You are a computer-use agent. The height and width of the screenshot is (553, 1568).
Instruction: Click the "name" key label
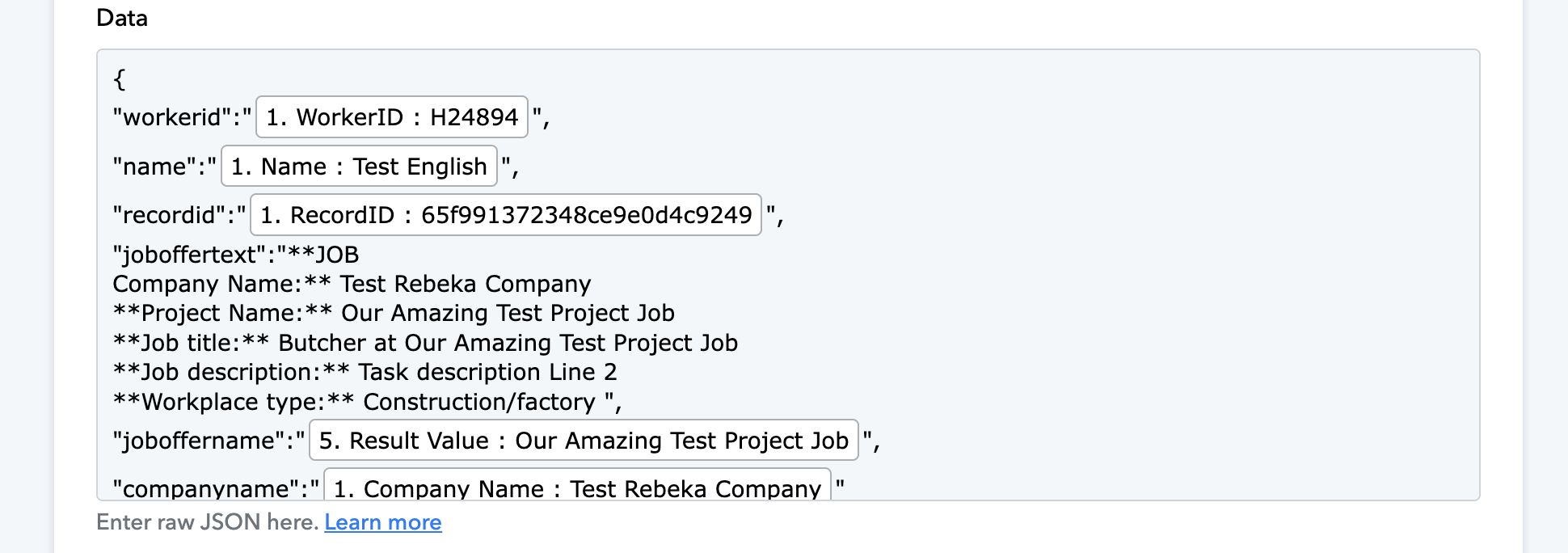tap(154, 167)
